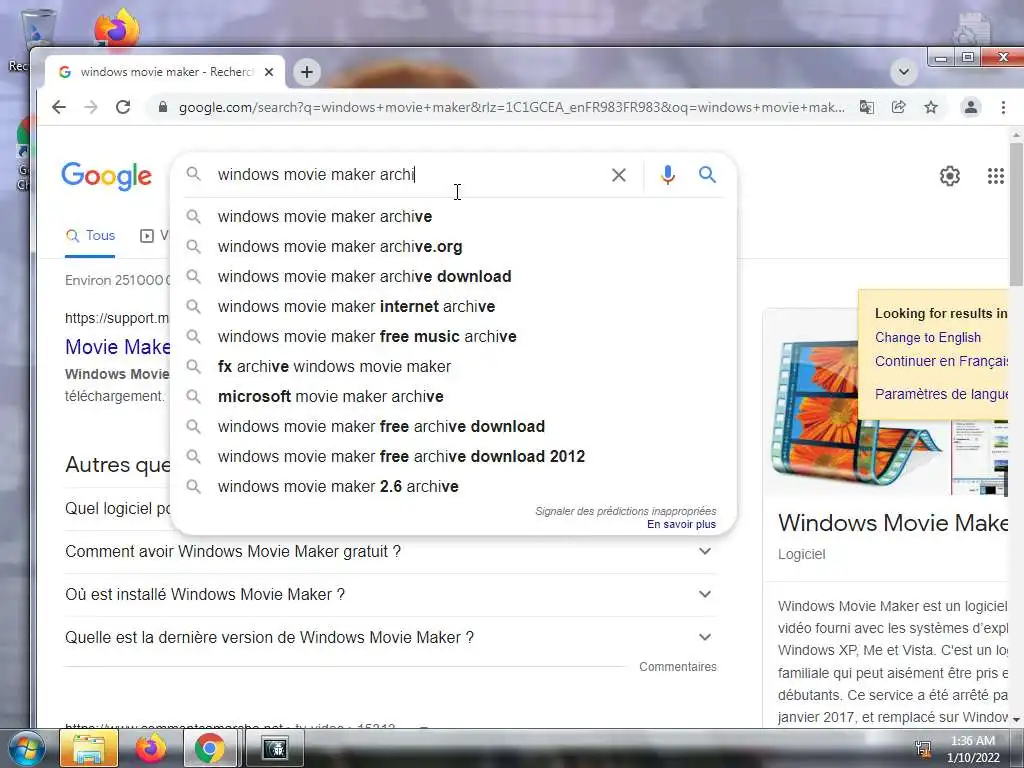Open File Explorer from the taskbar
The height and width of the screenshot is (768, 1024).
click(89, 748)
